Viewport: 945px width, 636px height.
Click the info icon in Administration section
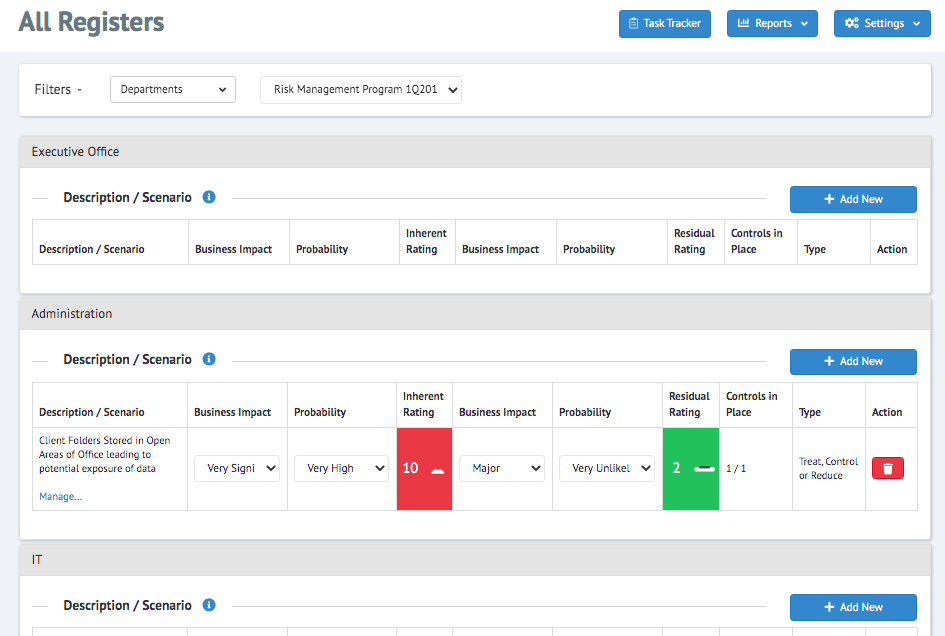209,359
